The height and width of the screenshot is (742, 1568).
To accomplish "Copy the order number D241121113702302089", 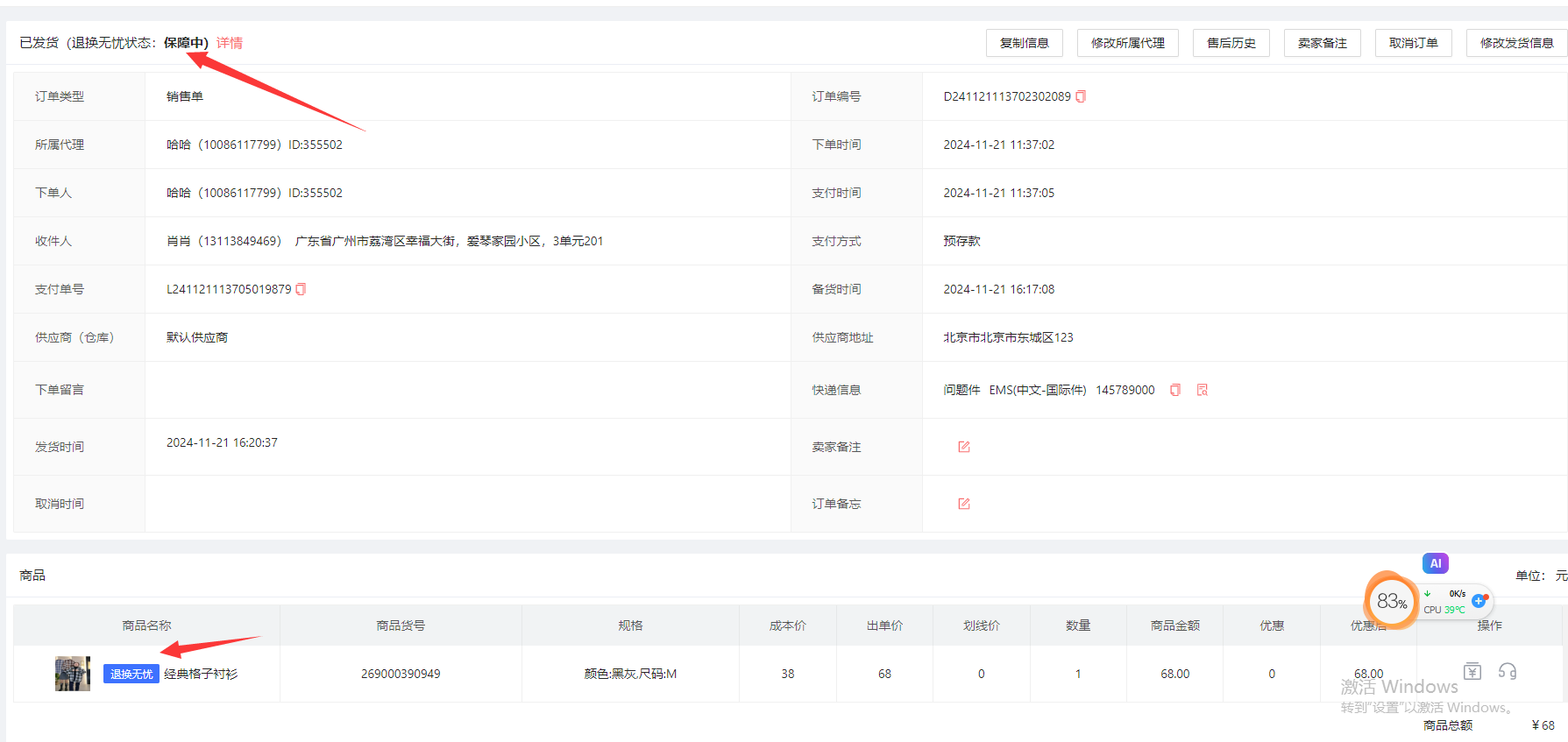I will point(1081,96).
